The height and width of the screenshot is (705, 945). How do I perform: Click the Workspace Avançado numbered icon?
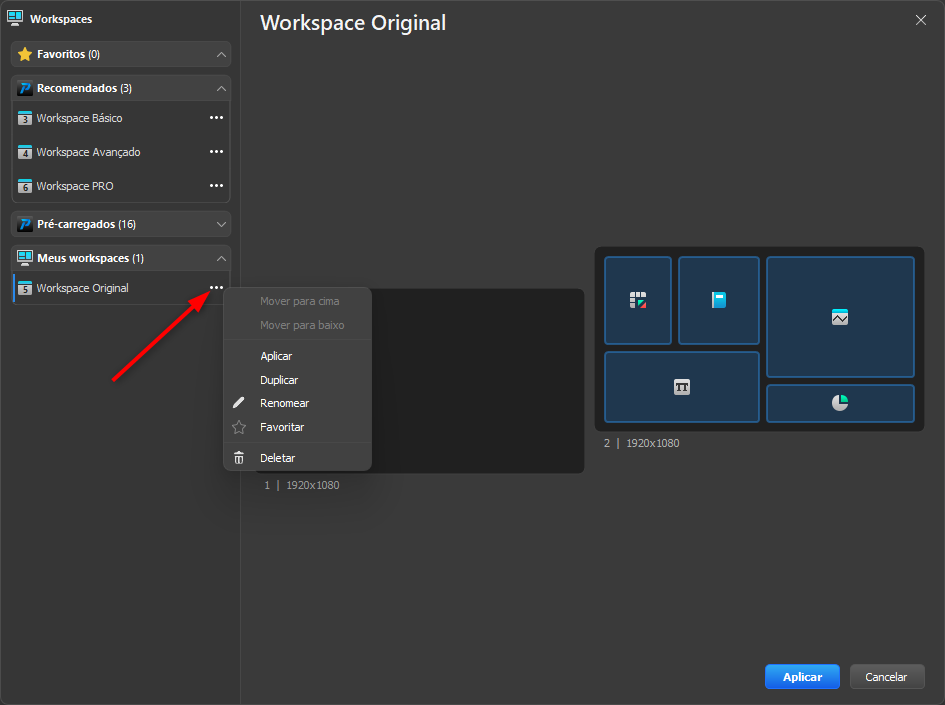(x=25, y=152)
